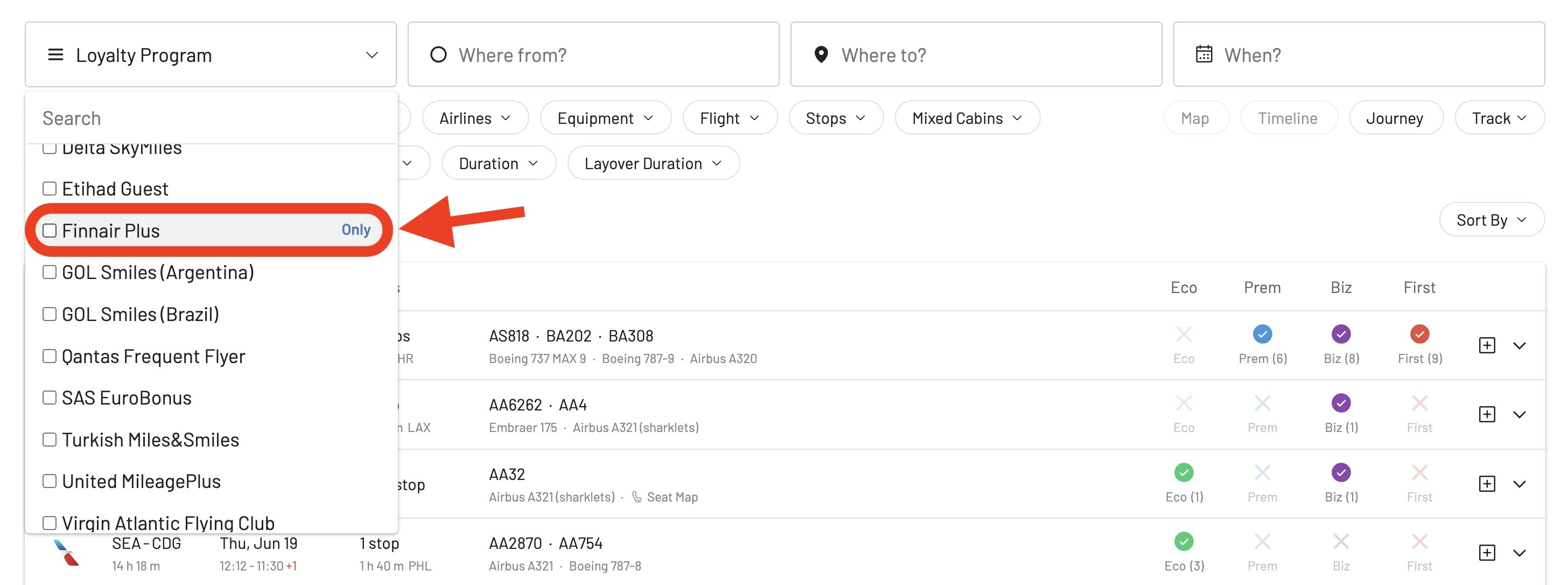Open Seat Map link for AA32
The image size is (1568, 585).
[x=664, y=497]
